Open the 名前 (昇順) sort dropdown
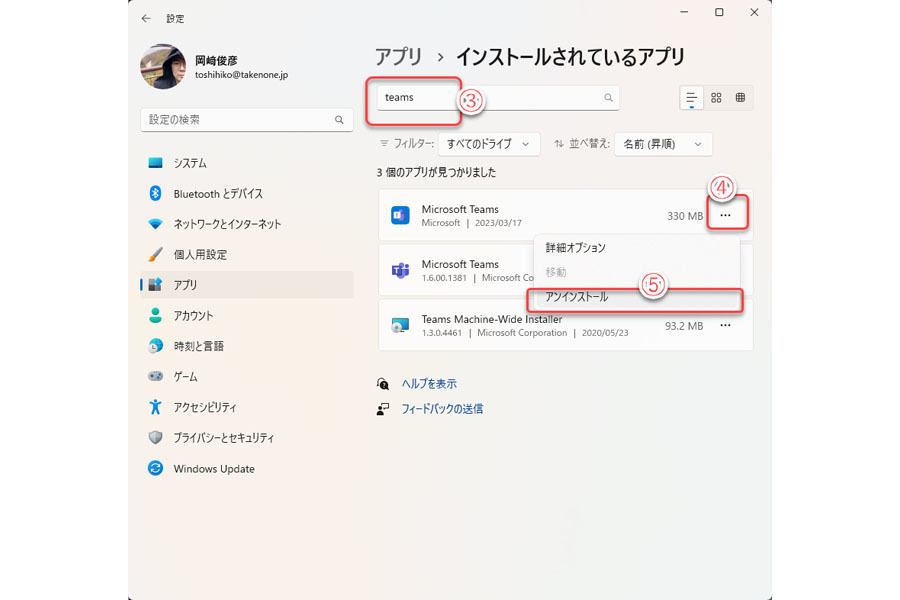The width and height of the screenshot is (900, 600). (x=663, y=144)
